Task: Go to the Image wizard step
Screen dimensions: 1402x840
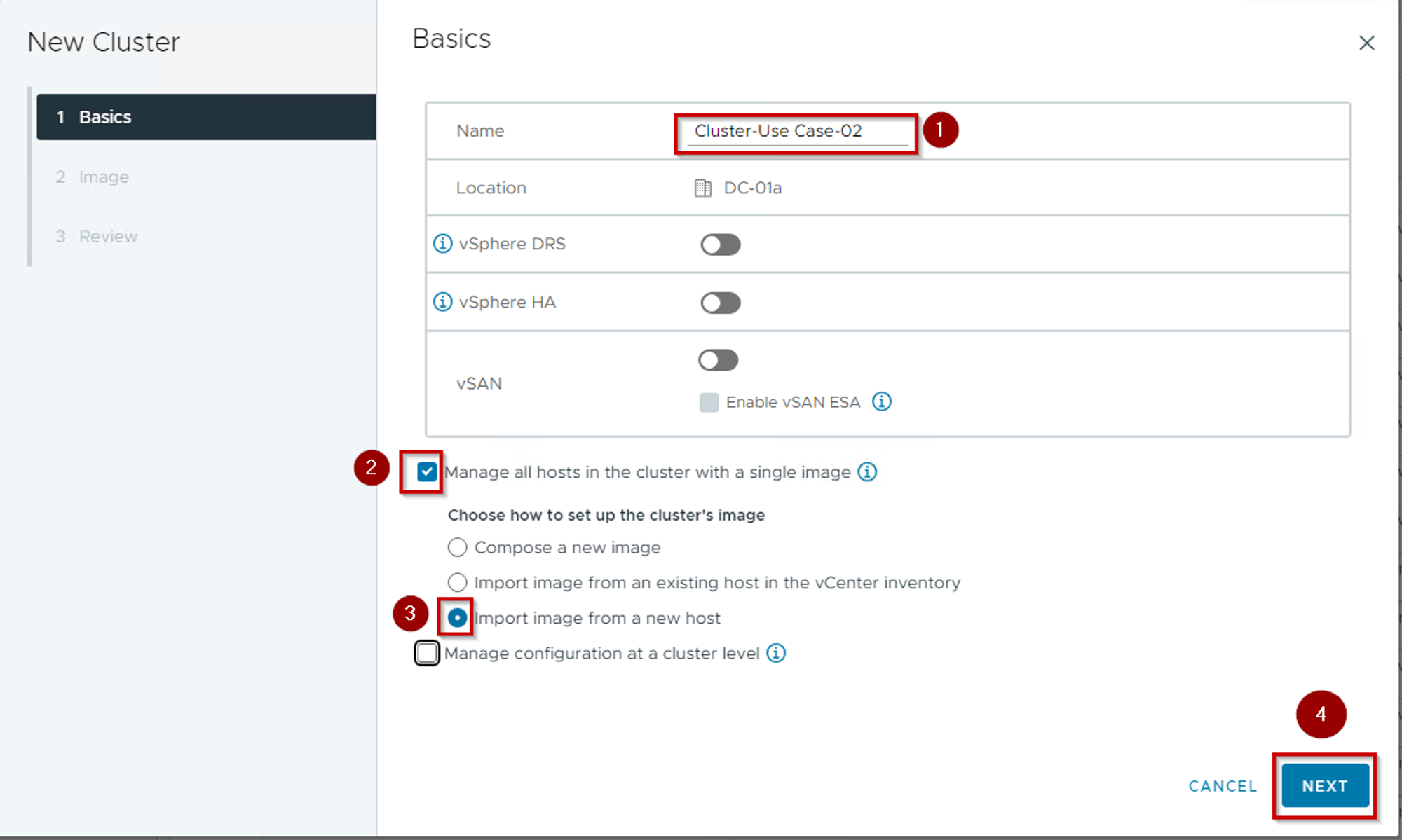Action: [103, 177]
